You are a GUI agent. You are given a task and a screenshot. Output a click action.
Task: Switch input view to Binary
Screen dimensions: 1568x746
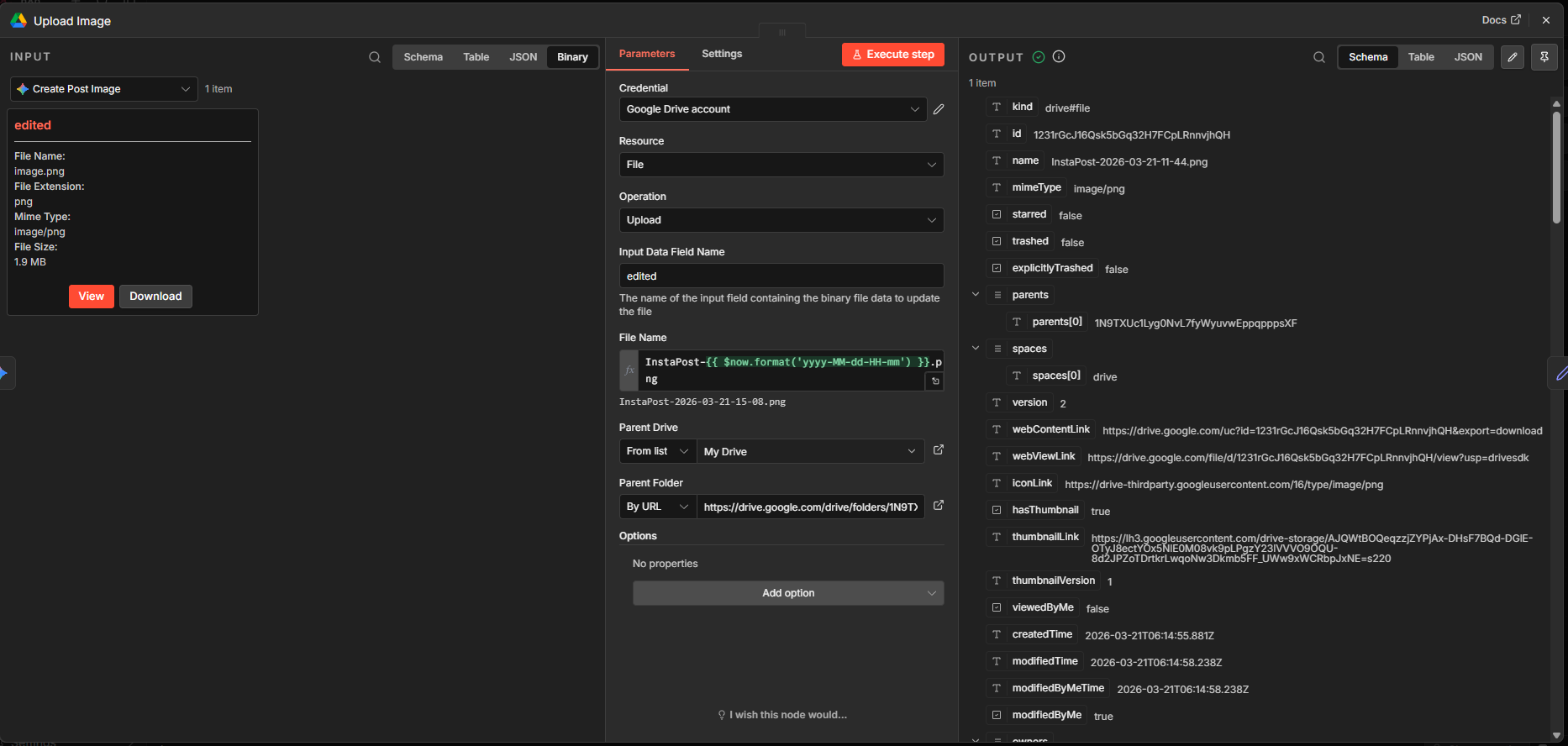(x=572, y=57)
